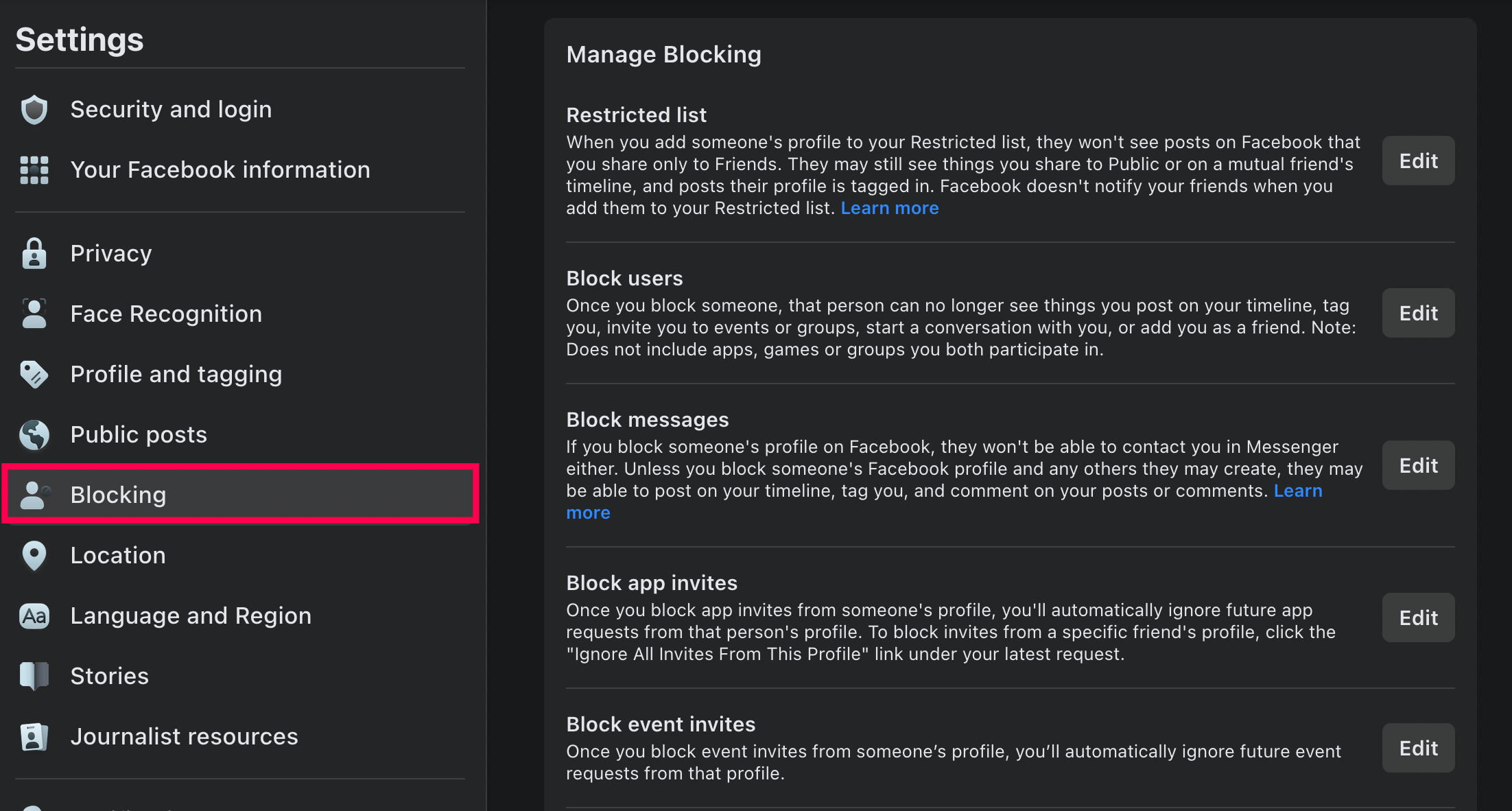Click the Stories book icon
Viewport: 1512px width, 811px height.
tap(34, 677)
